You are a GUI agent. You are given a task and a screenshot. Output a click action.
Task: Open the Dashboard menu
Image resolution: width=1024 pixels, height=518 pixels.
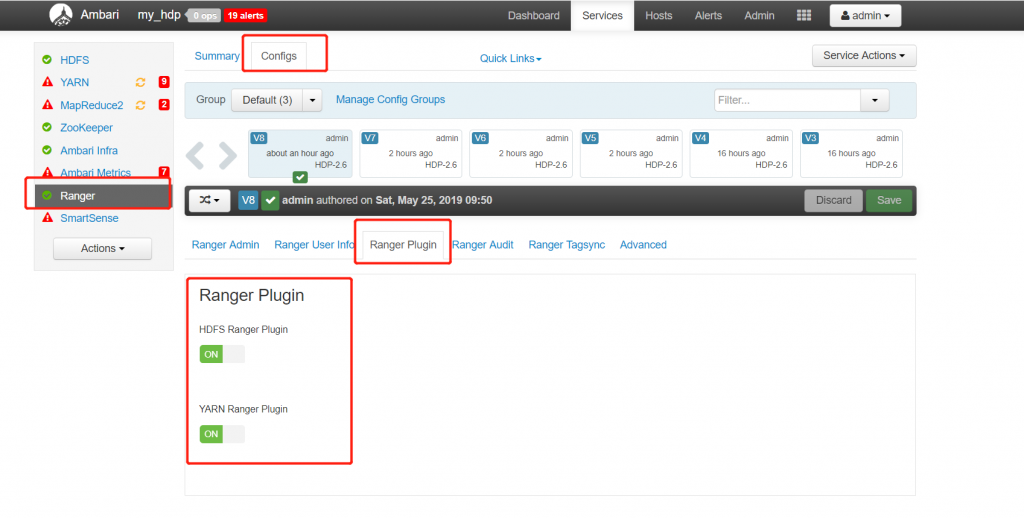click(534, 16)
